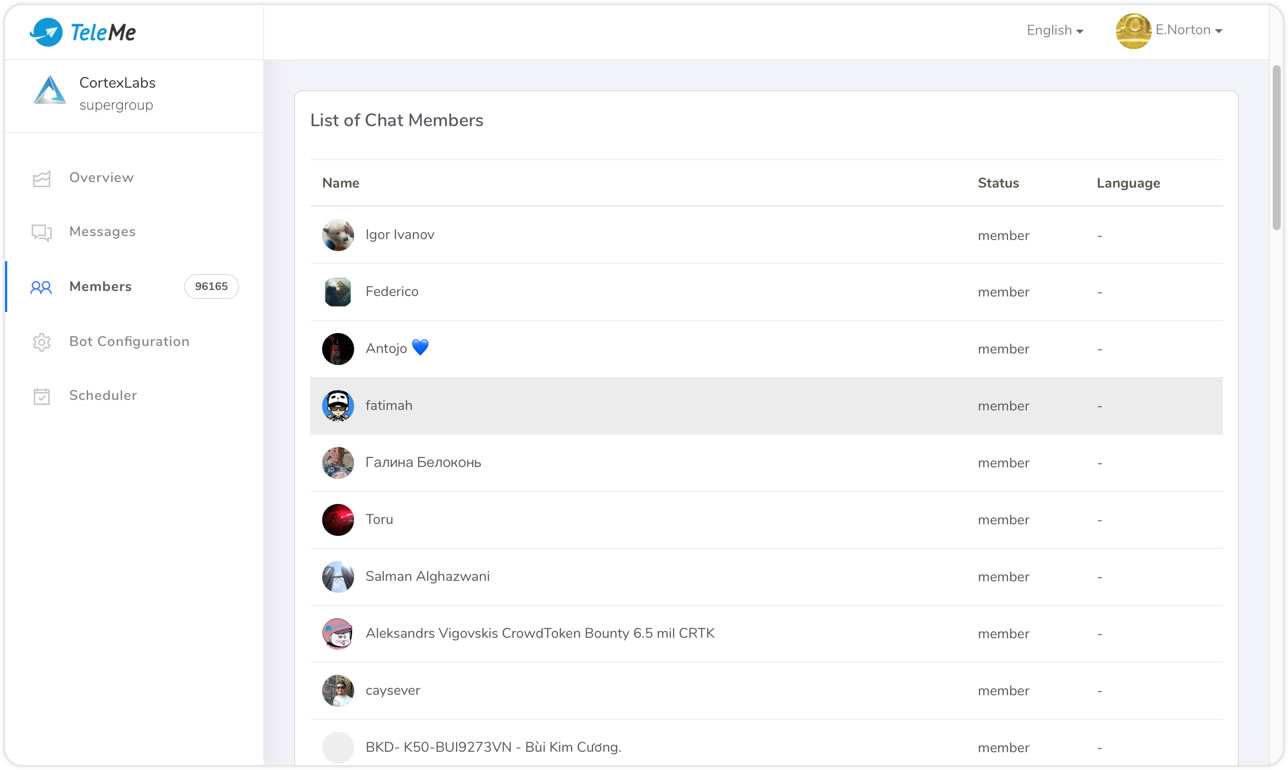1288x770 pixels.
Task: Click the Overview chart icon
Action: [x=41, y=179]
